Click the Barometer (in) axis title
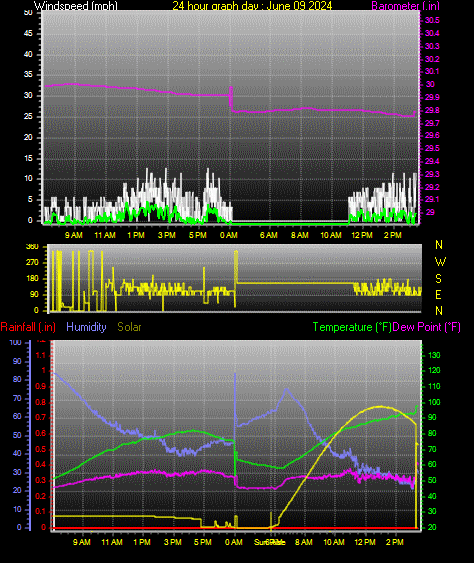Image resolution: width=474 pixels, height=563 pixels. [405, 6]
